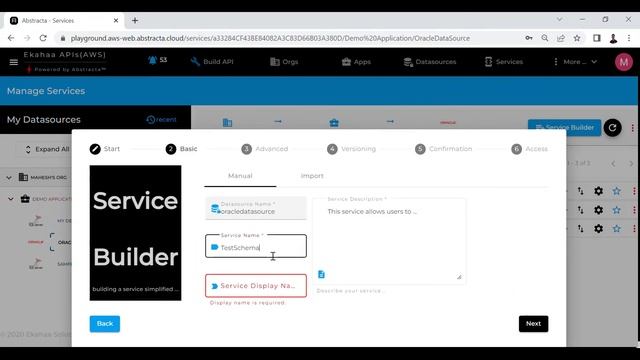Open Chrome three-dot menu
The height and width of the screenshot is (360, 640).
click(x=629, y=38)
